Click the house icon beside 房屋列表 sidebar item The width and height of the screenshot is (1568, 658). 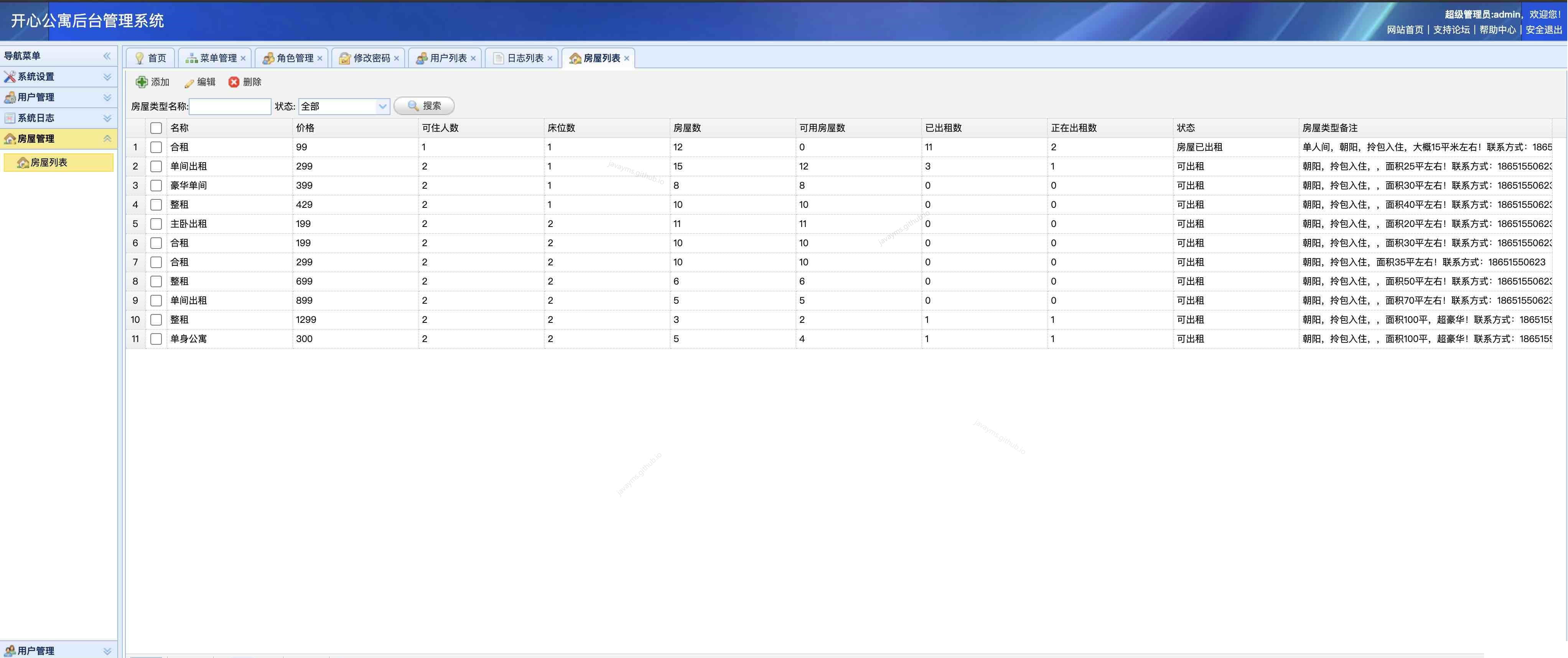point(23,163)
